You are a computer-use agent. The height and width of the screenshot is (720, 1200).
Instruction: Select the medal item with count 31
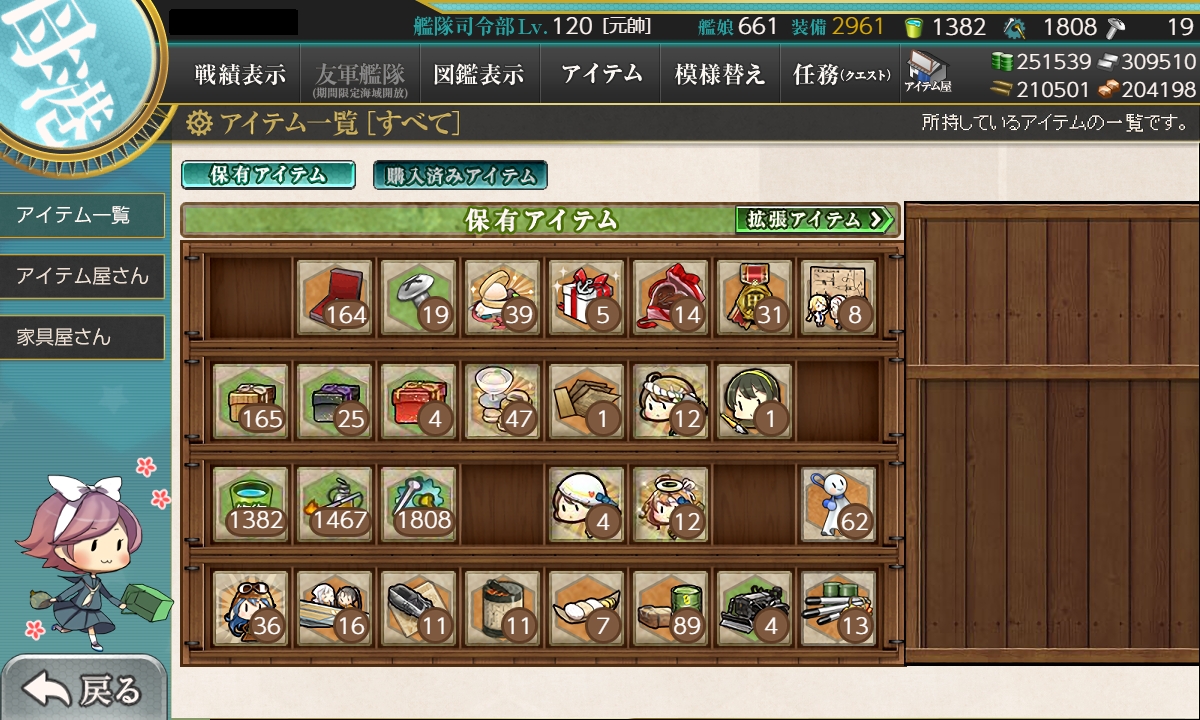pos(755,297)
